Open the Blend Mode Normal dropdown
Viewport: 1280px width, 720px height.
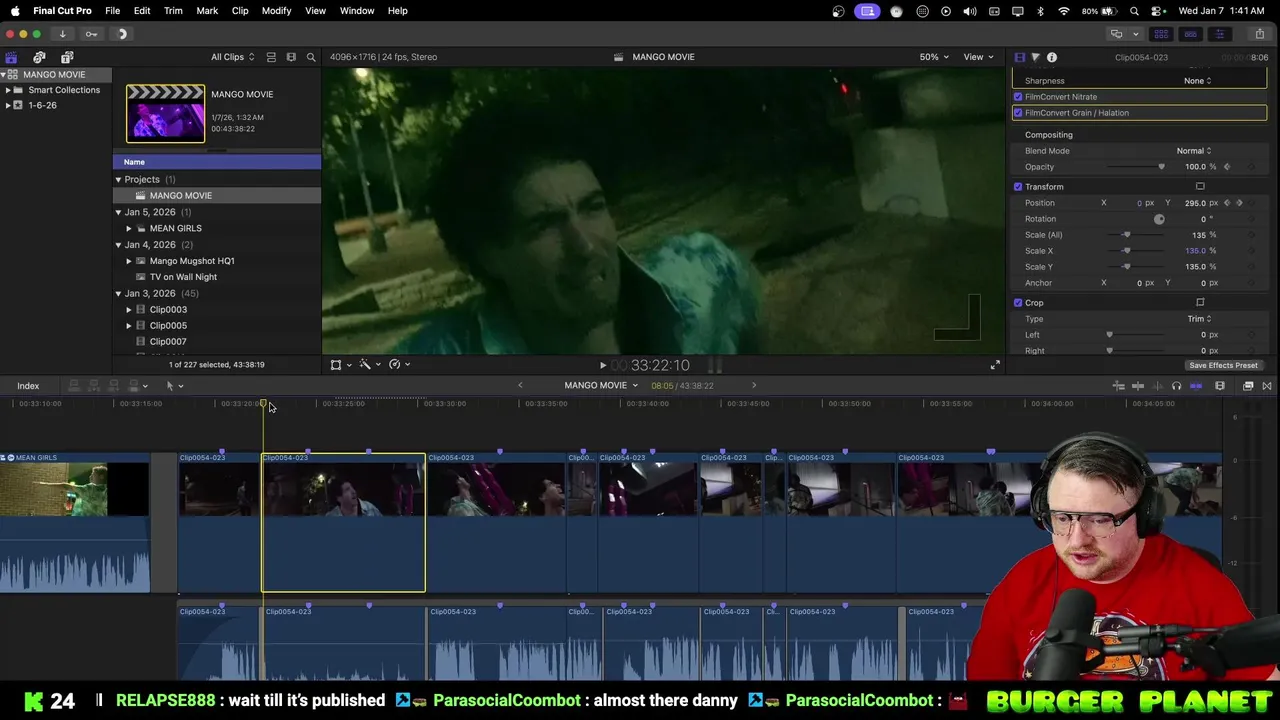point(1193,151)
